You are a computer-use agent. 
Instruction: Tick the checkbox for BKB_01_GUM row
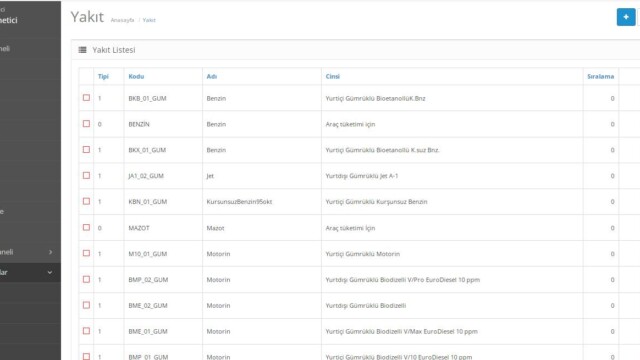pos(86,98)
